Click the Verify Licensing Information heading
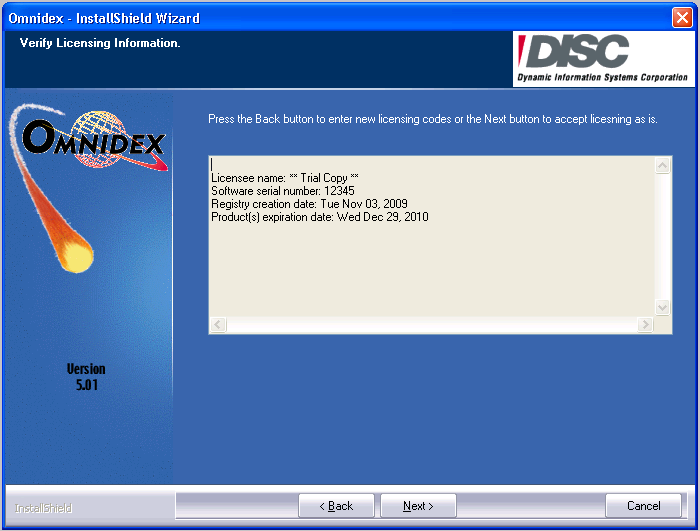 [x=100, y=43]
